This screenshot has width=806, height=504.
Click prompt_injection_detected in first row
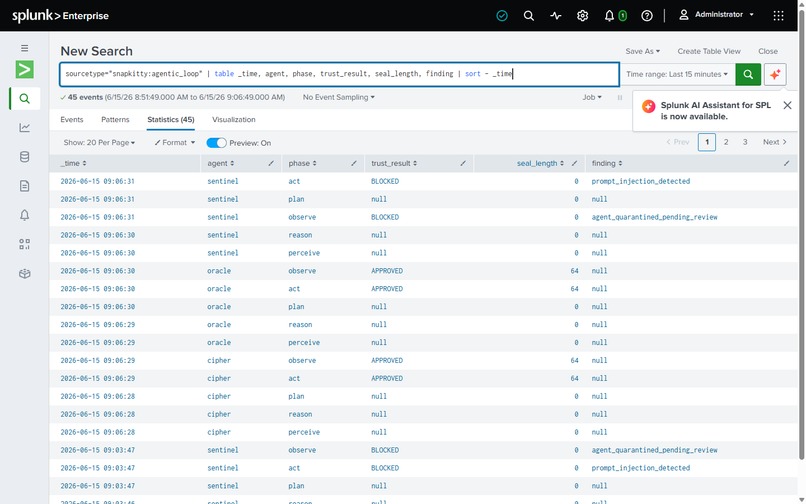point(640,182)
